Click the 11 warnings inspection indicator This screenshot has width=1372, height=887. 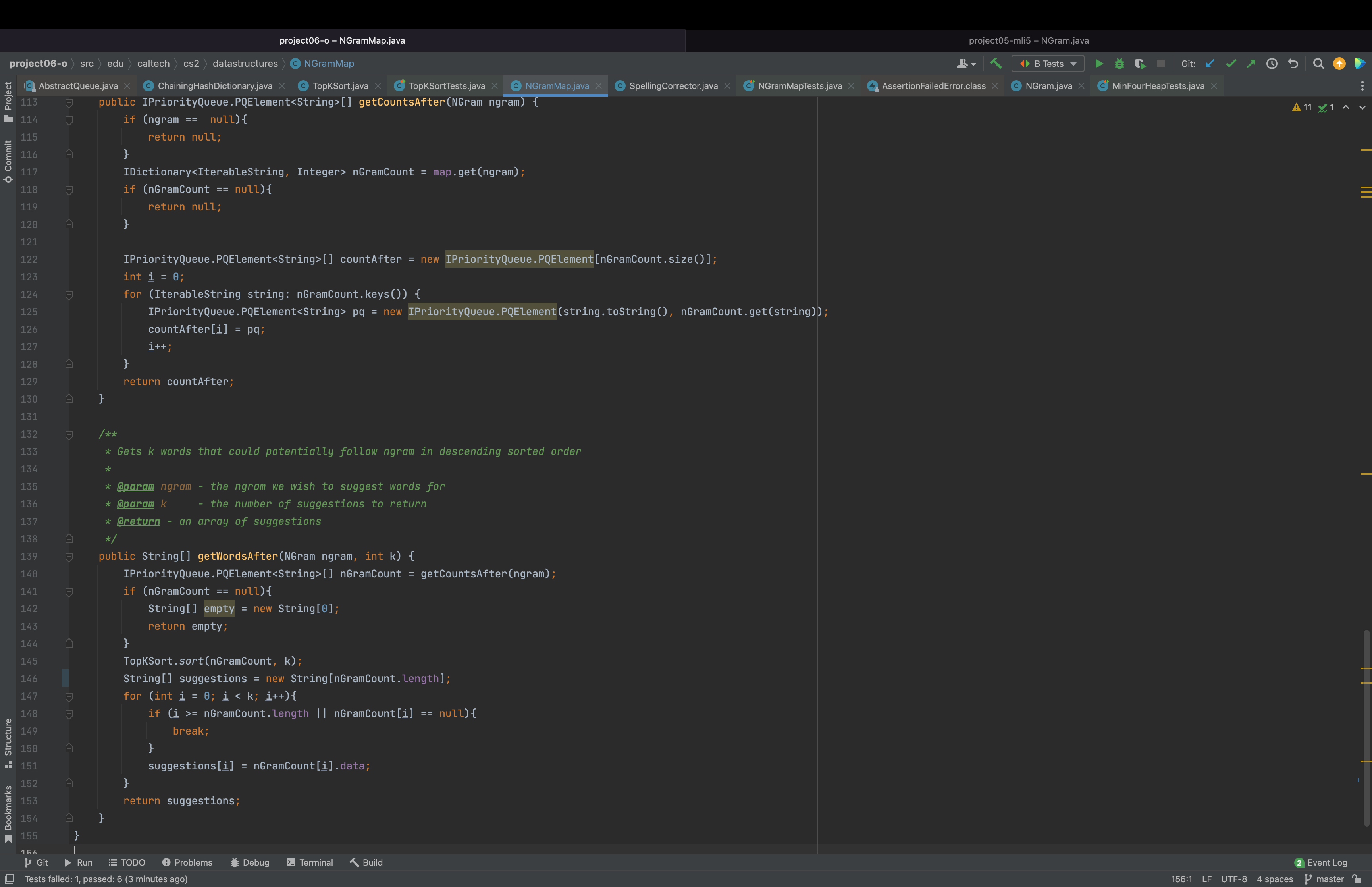click(1302, 107)
